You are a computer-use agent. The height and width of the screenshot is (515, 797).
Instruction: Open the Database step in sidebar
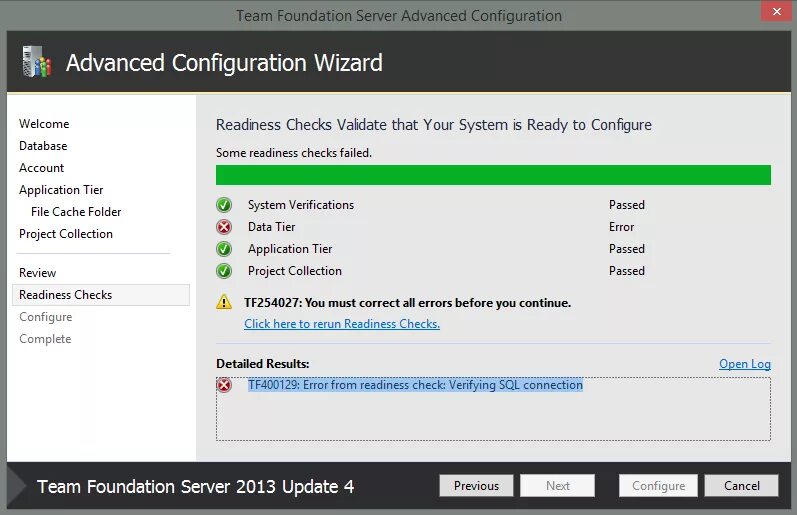coord(43,146)
